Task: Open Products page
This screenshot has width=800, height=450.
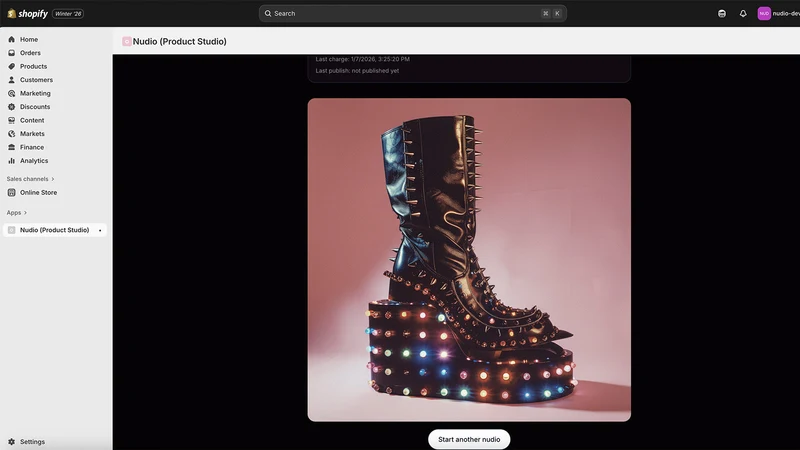Action: (x=33, y=66)
